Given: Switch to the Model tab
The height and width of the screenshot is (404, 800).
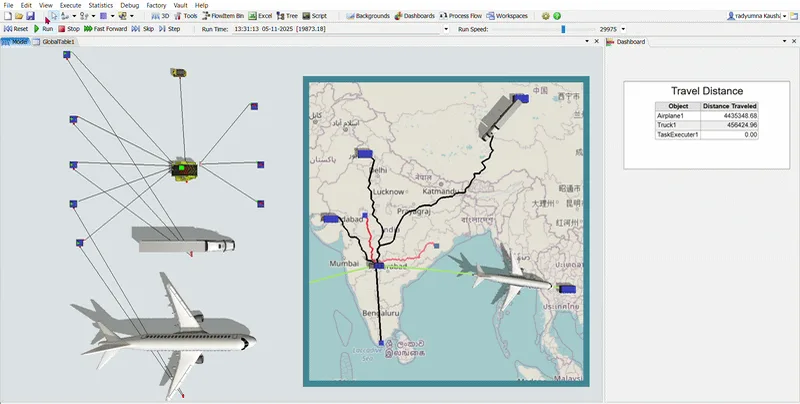Looking at the screenshot, I should click(15, 42).
